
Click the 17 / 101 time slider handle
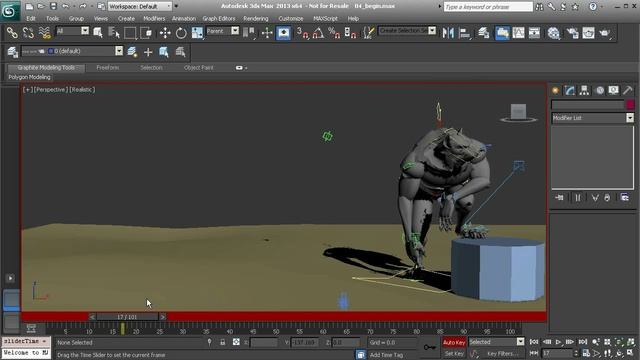[x=127, y=317]
